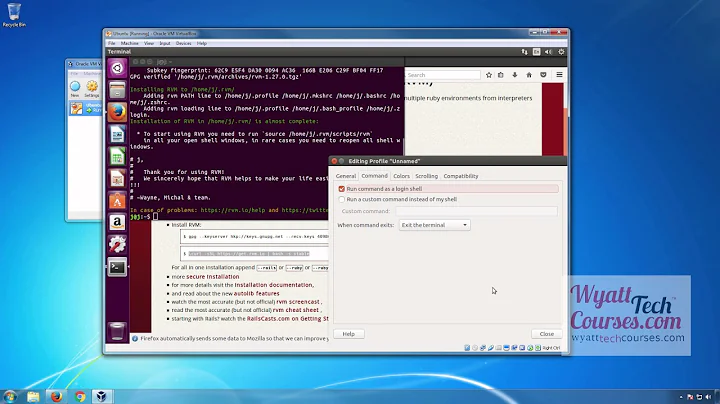Click Settings in VirtualBox Manager window

pyautogui.click(x=92, y=89)
